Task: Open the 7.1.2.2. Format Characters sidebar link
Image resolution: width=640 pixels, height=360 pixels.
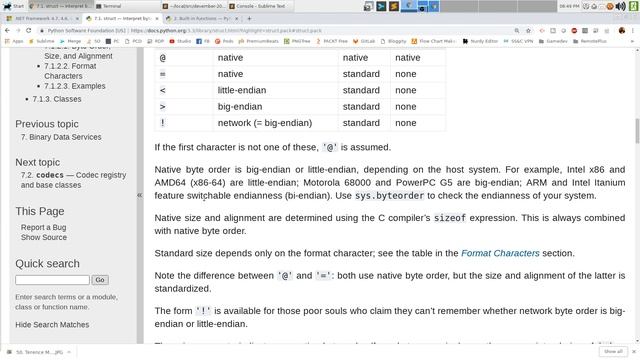Action: pos(70,71)
